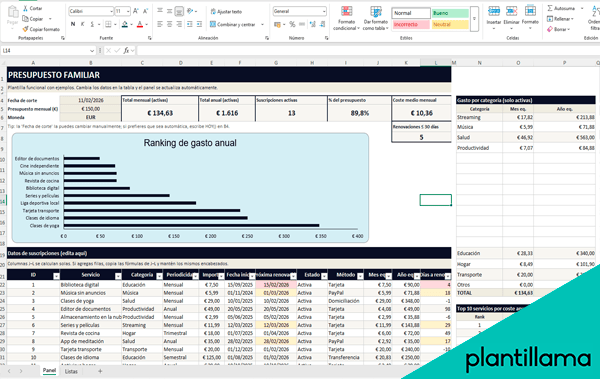Add a new sheet with plus button

click(x=100, y=371)
